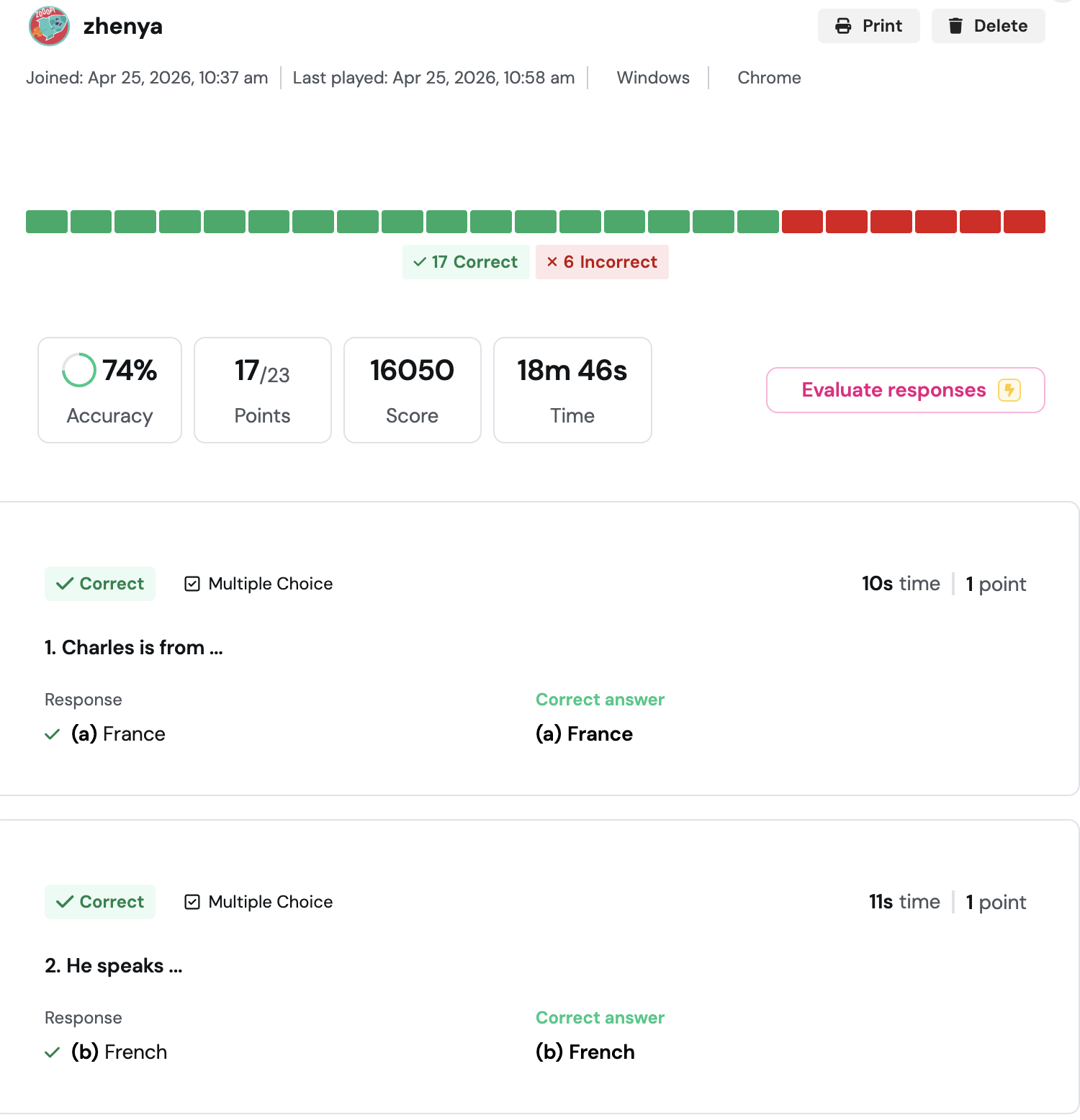The image size is (1080, 1120).
Task: Click the first green question segment in progress bar
Action: pos(47,222)
